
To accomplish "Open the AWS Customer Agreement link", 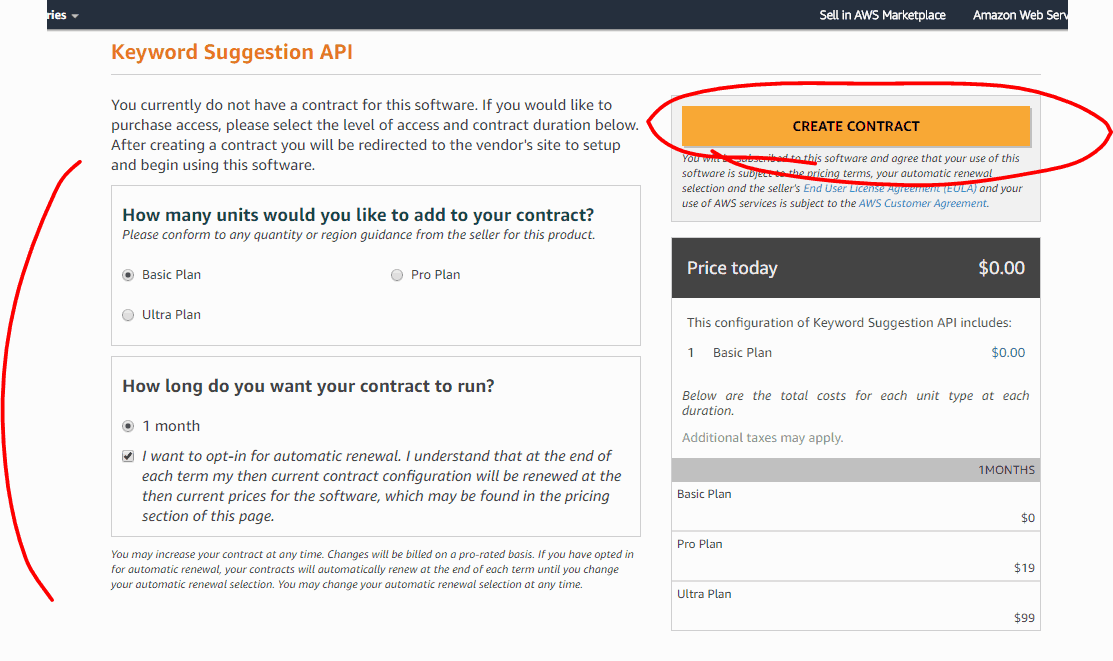I will (923, 203).
